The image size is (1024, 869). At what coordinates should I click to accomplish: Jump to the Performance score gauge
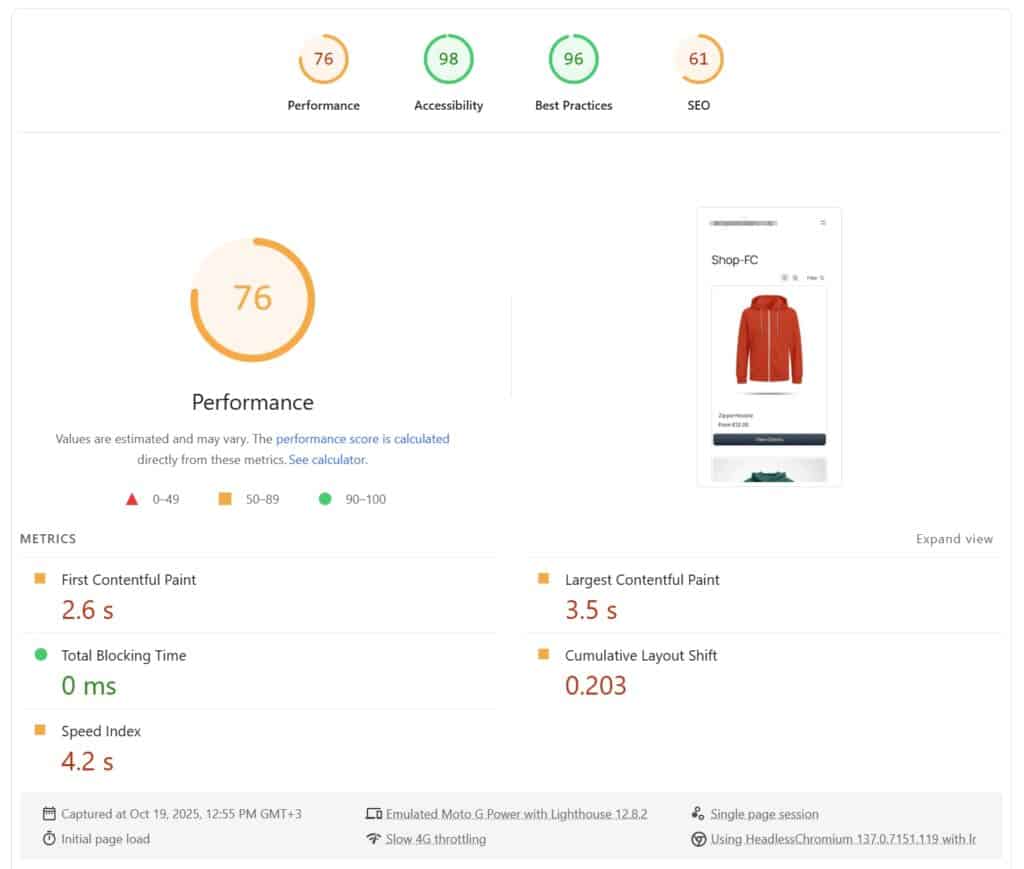pyautogui.click(x=323, y=60)
